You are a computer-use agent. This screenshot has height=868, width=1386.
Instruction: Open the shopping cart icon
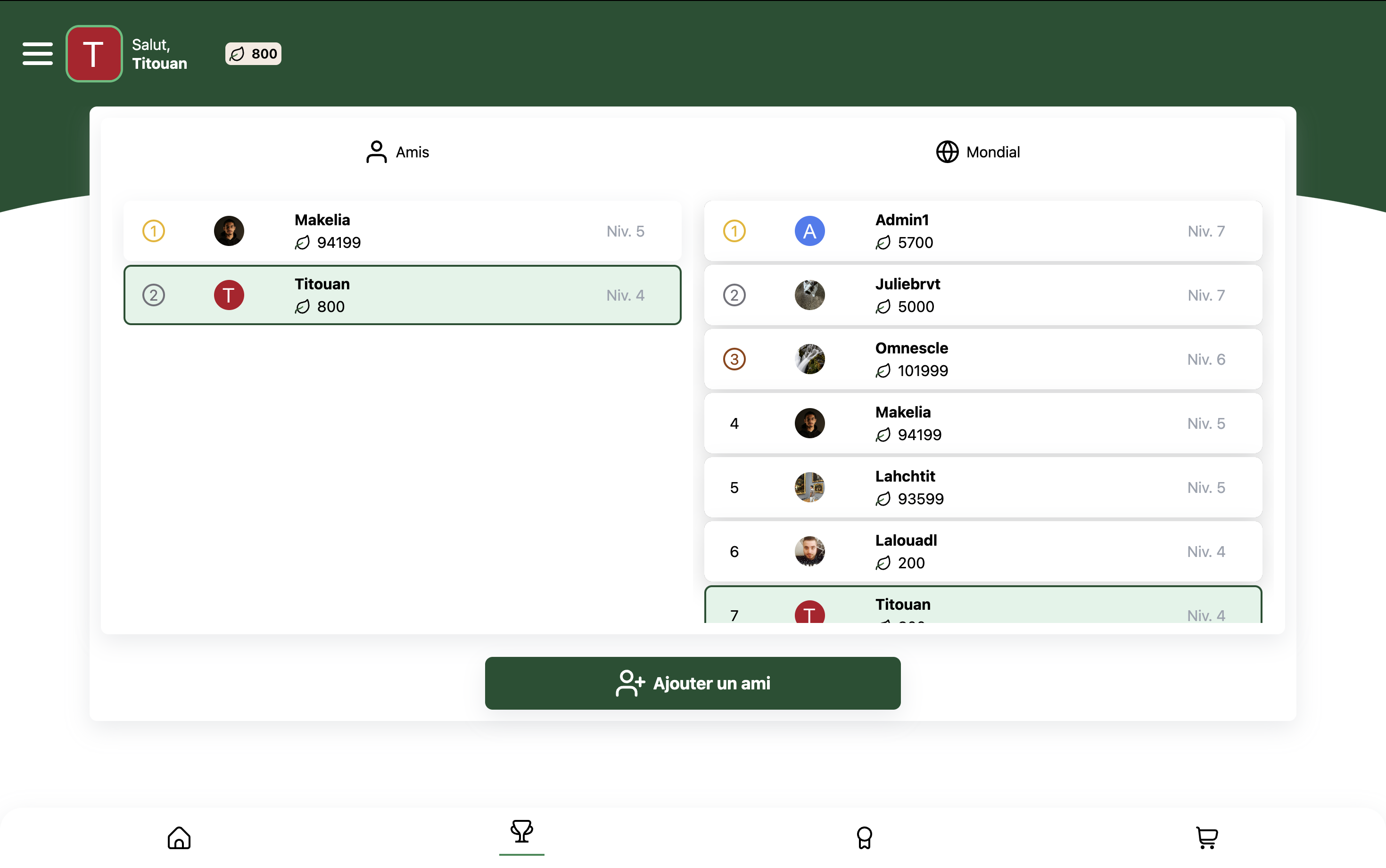(1206, 837)
